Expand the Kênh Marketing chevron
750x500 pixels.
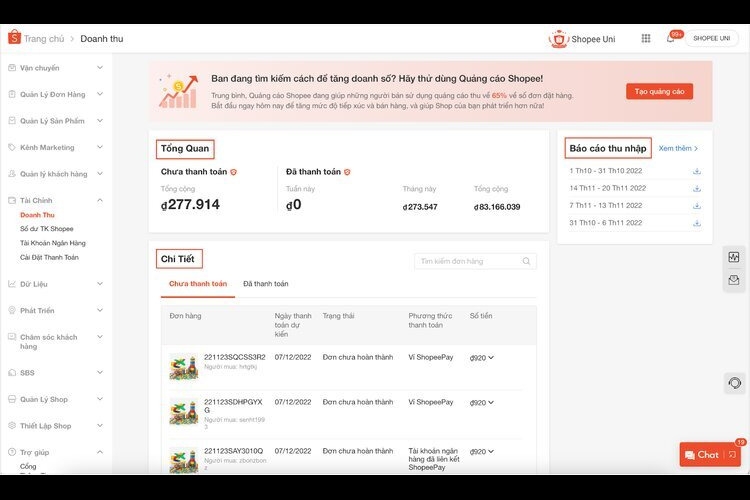pyautogui.click(x=100, y=147)
